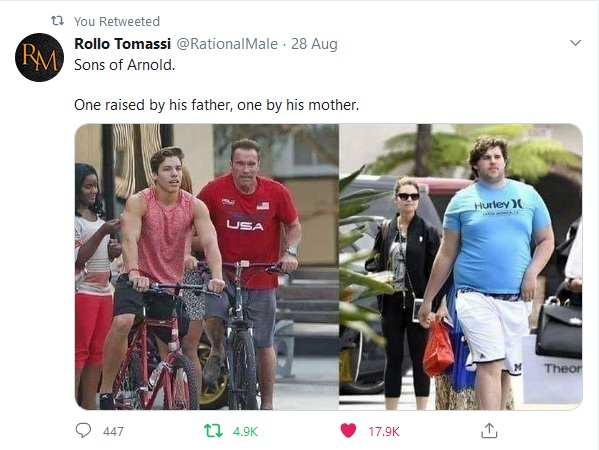The height and width of the screenshot is (450, 599).
Task: Click the 447 replies count
Action: pos(113,432)
